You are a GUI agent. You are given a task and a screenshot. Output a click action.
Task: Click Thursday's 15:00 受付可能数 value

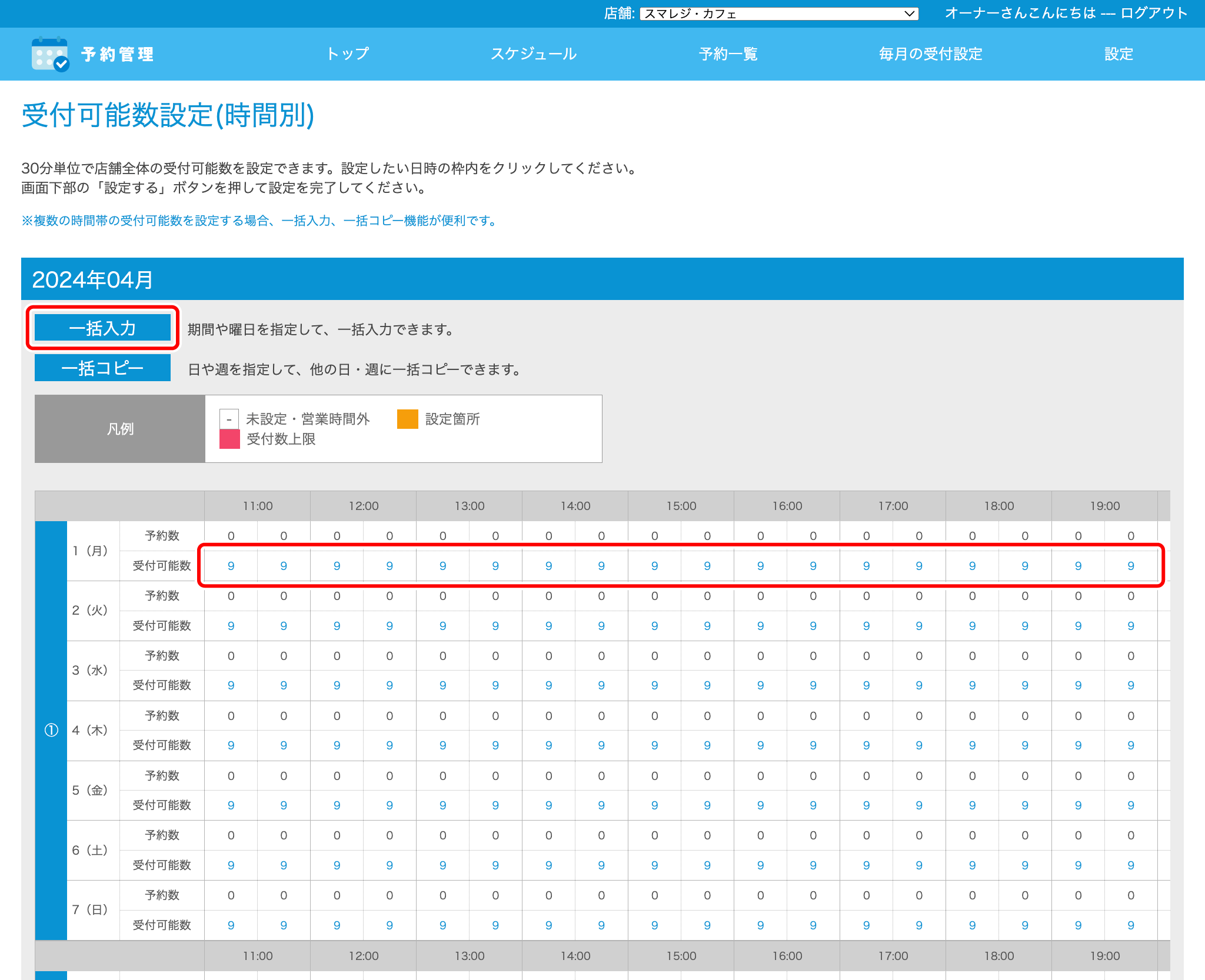[654, 745]
